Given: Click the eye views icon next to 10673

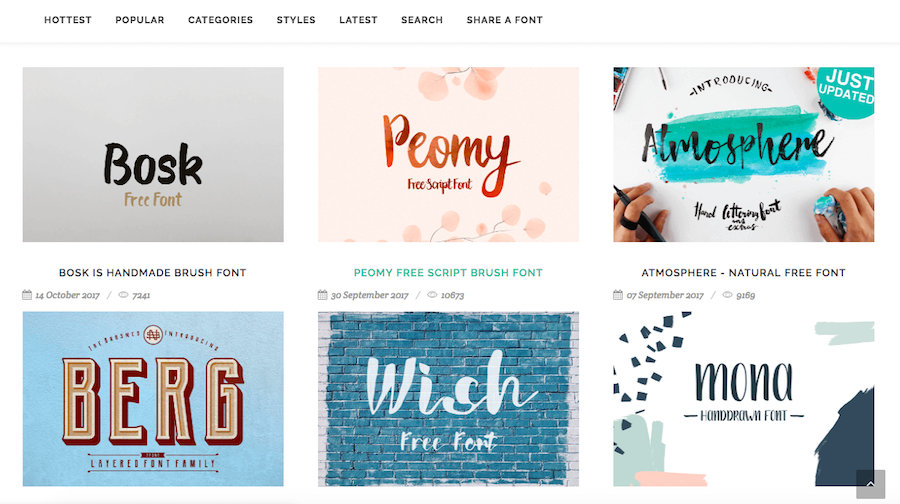Looking at the screenshot, I should 432,295.
